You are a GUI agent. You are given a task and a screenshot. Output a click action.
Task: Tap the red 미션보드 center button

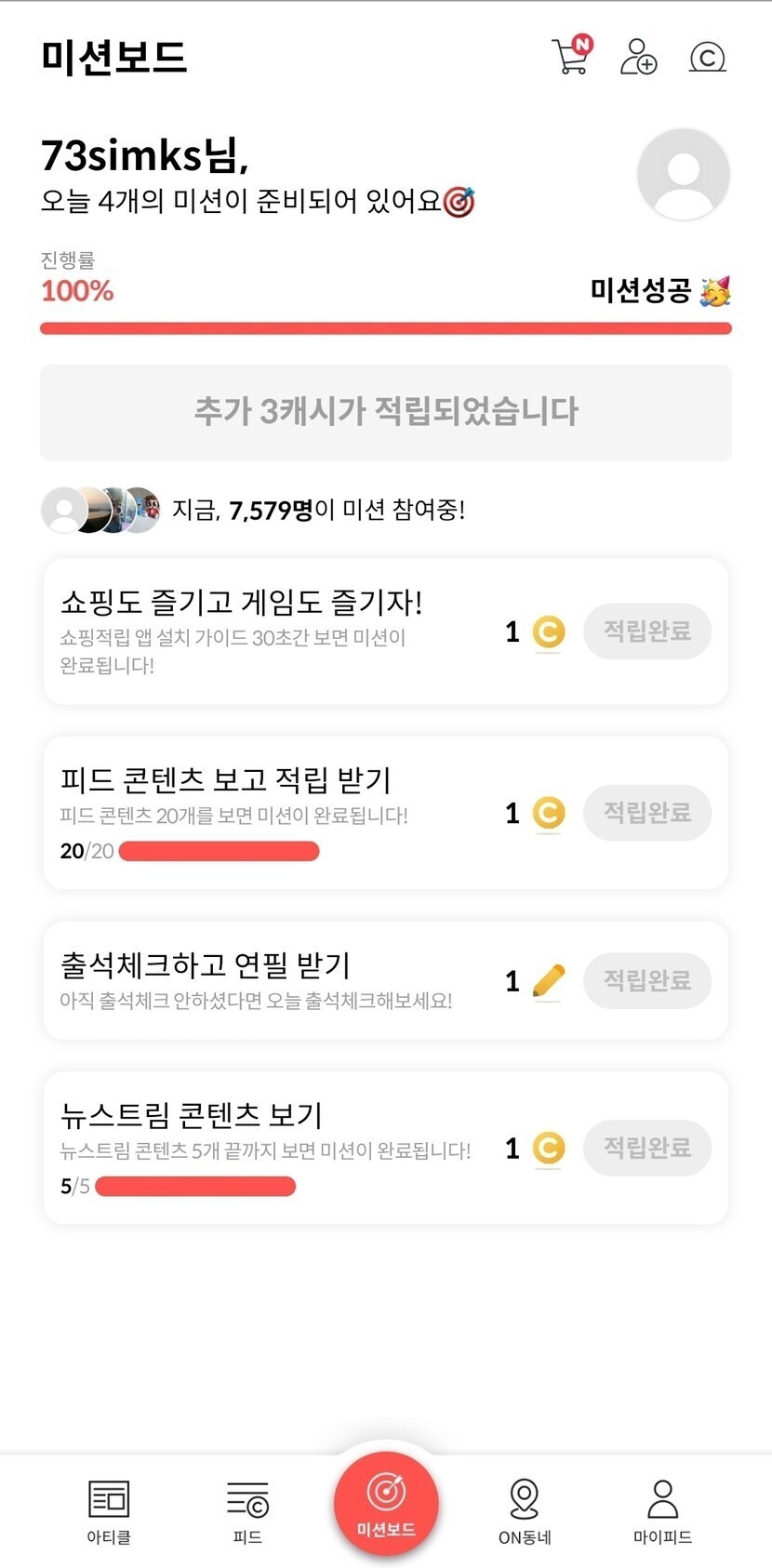click(x=386, y=1503)
